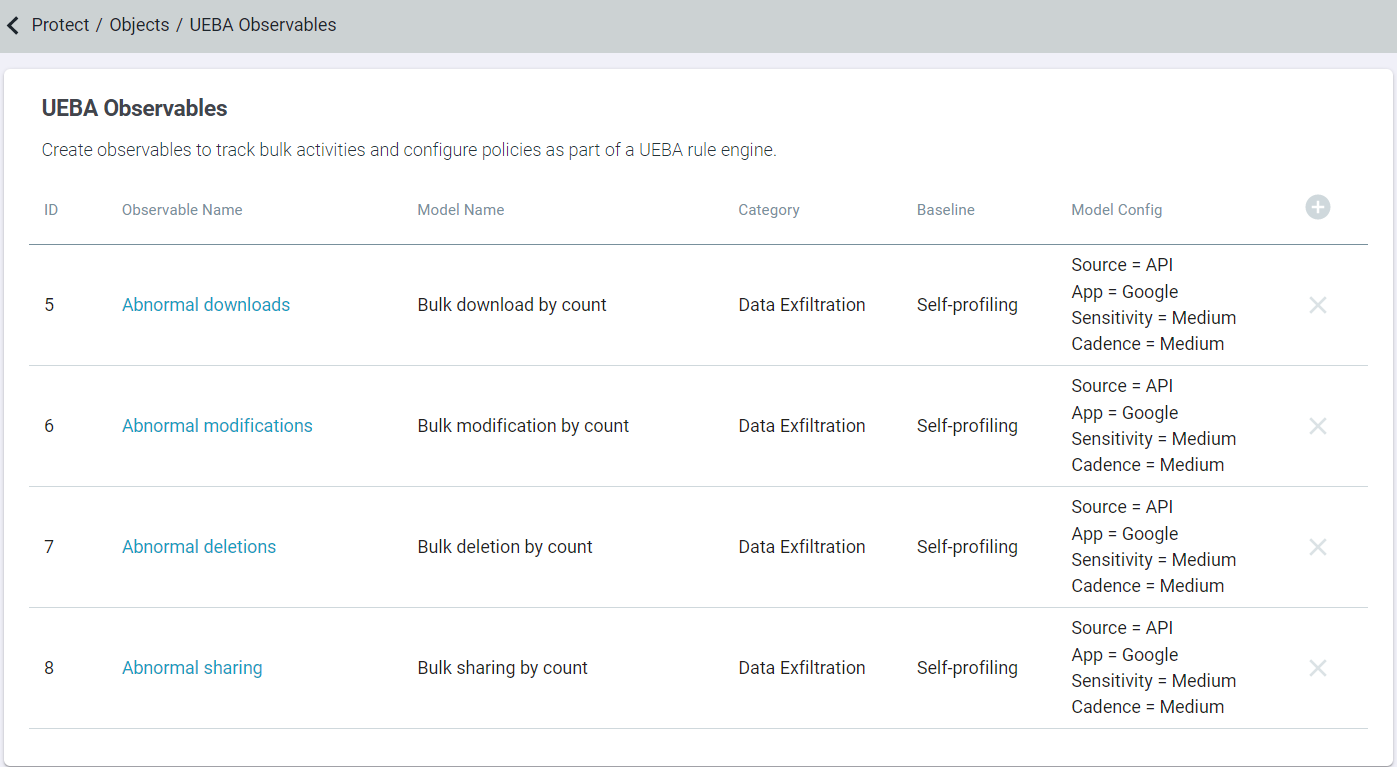Image resolution: width=1397 pixels, height=767 pixels.
Task: Open the Abnormal downloads observable
Action: click(206, 305)
